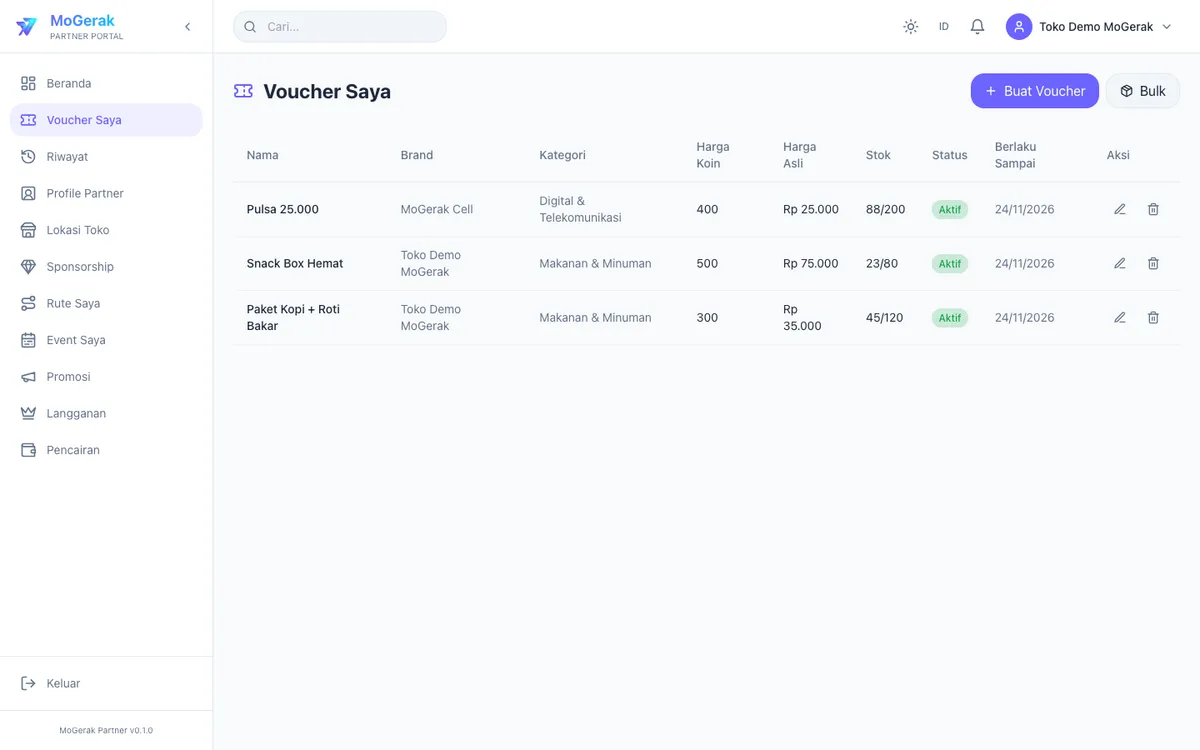1200x750 pixels.
Task: Click the Sponsorship diamond icon
Action: tap(28, 267)
